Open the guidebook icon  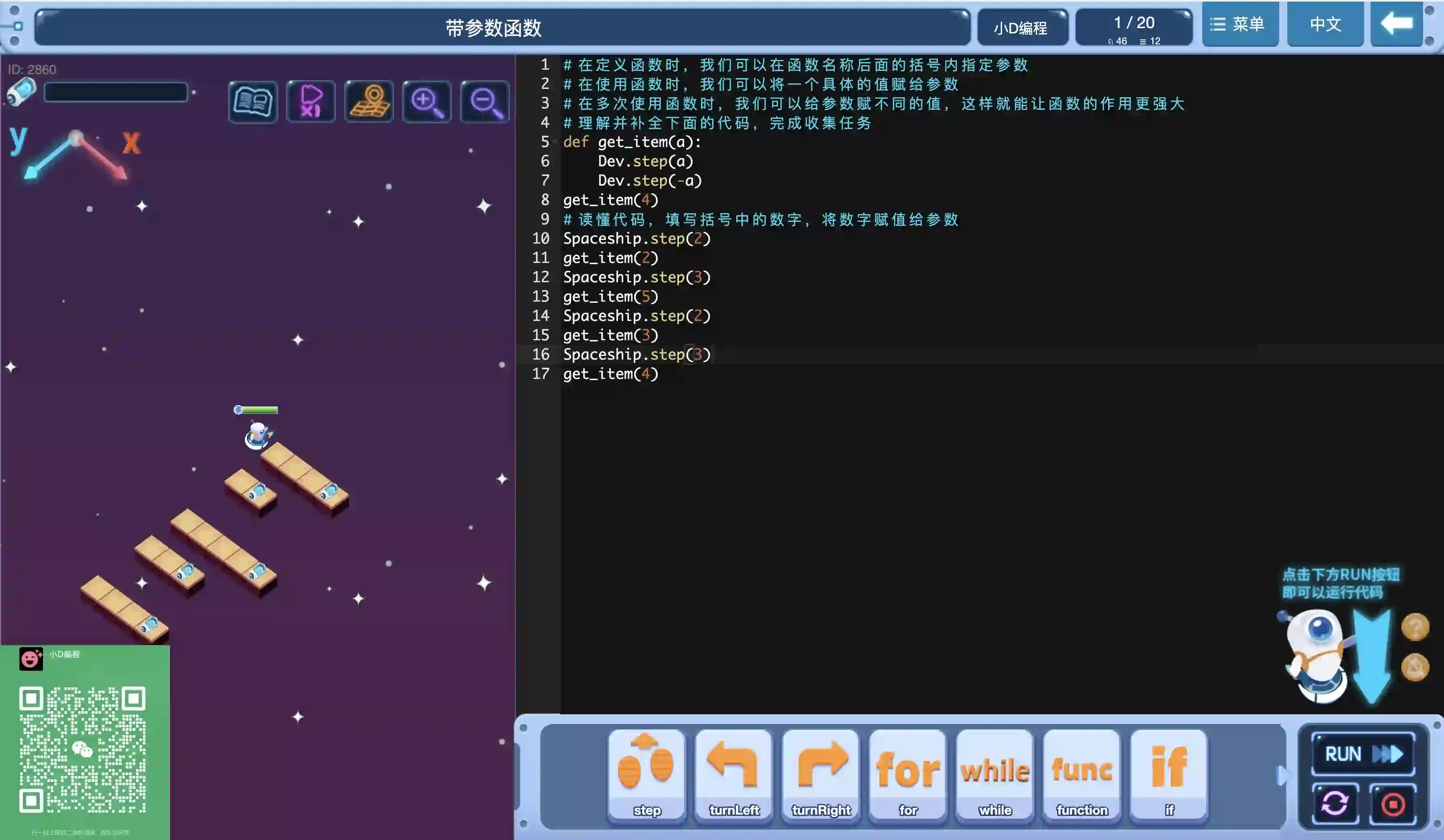coord(253,102)
